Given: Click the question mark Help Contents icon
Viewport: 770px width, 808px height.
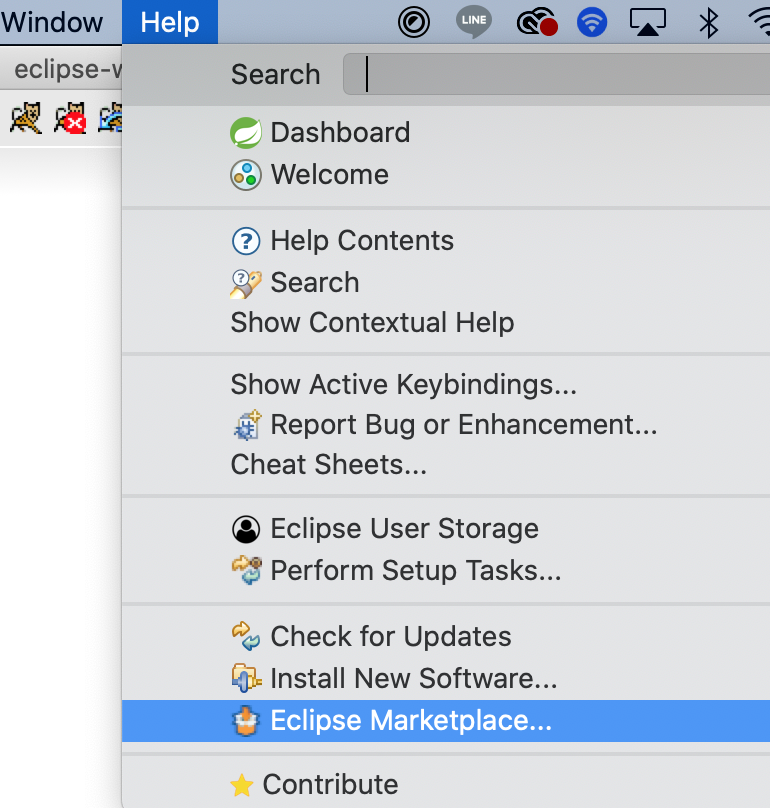Looking at the screenshot, I should pyautogui.click(x=246, y=241).
